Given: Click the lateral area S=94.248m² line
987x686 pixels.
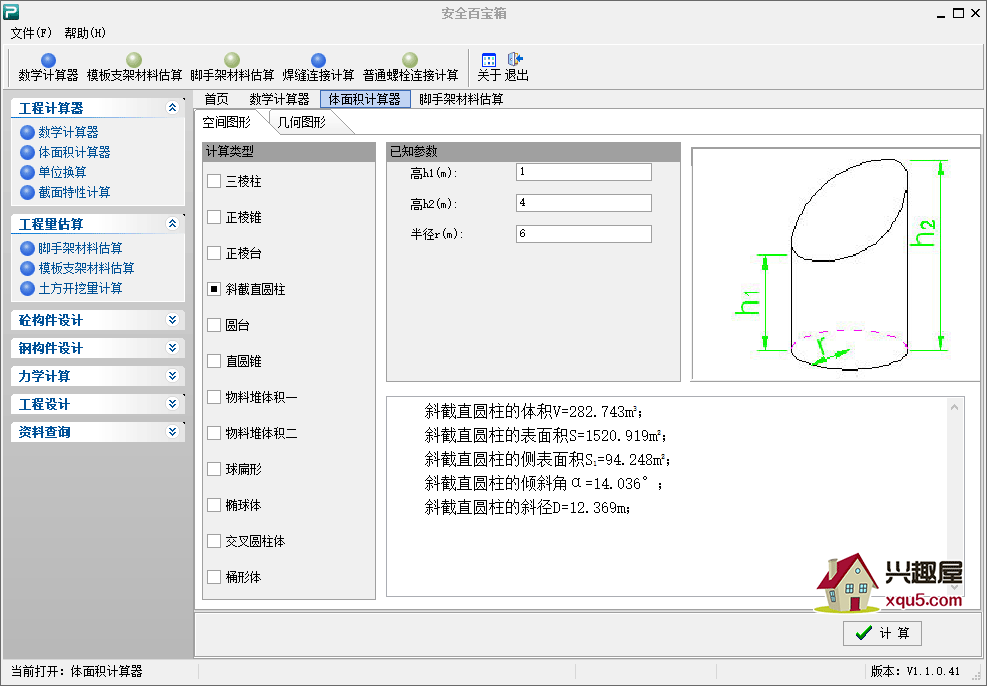Looking at the screenshot, I should coord(547,459).
